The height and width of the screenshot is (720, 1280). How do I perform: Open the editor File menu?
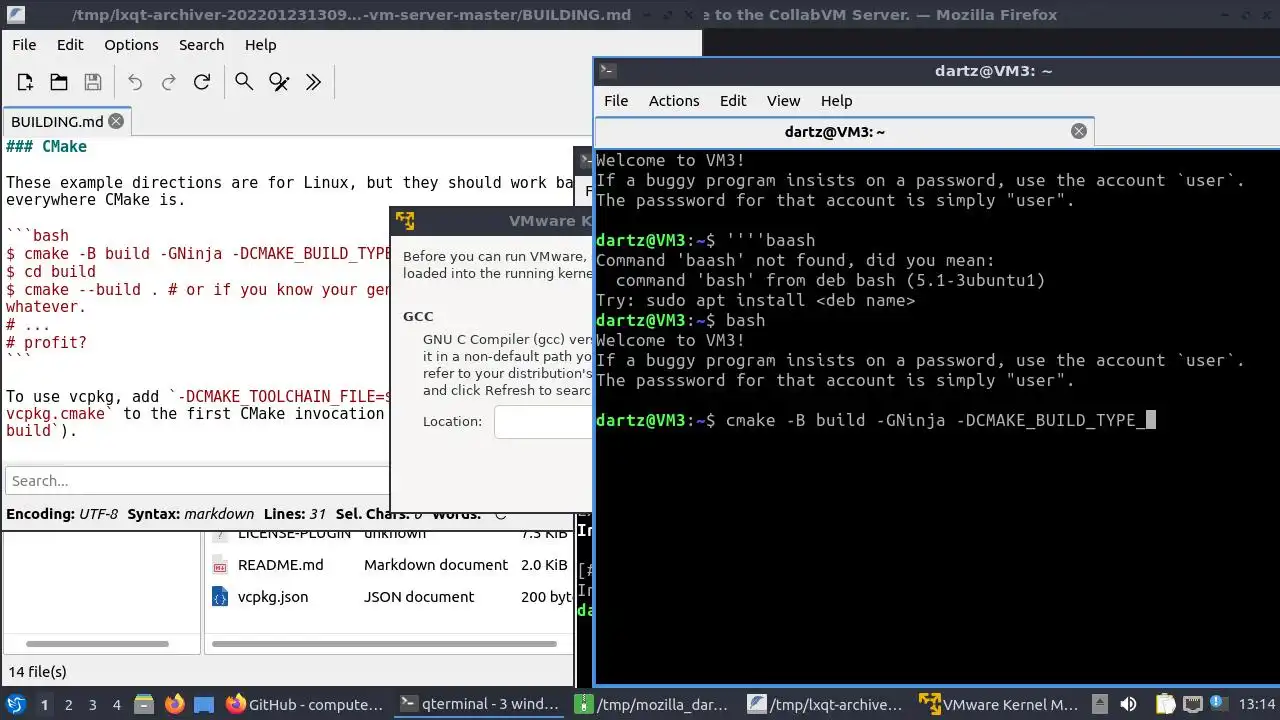tap(24, 45)
